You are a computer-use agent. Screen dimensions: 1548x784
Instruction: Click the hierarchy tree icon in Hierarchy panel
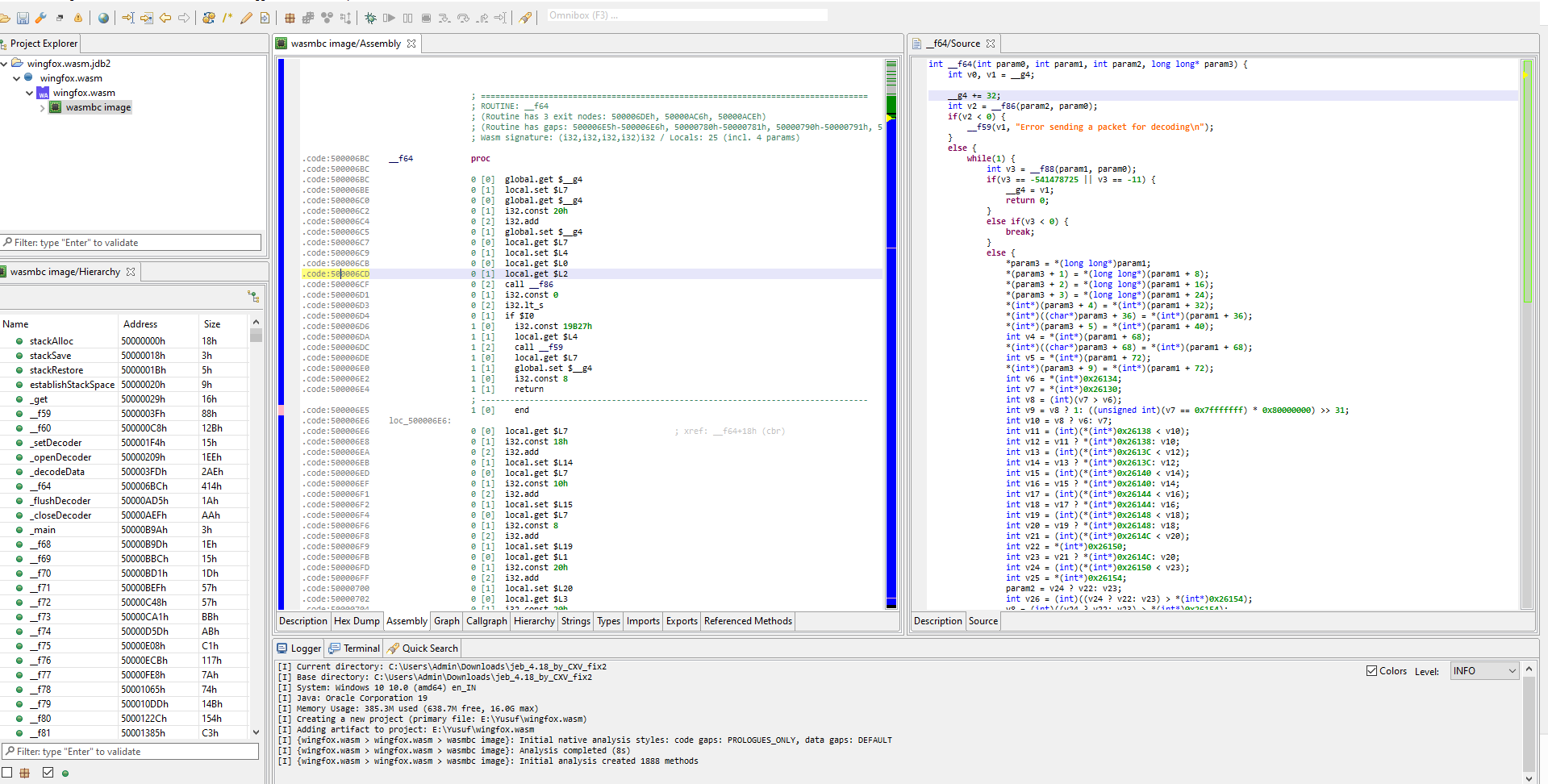pyautogui.click(x=253, y=297)
